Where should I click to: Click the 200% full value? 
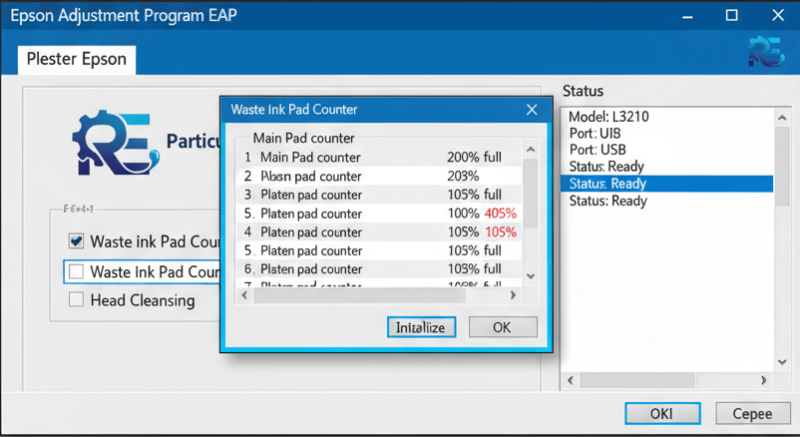[x=474, y=157]
